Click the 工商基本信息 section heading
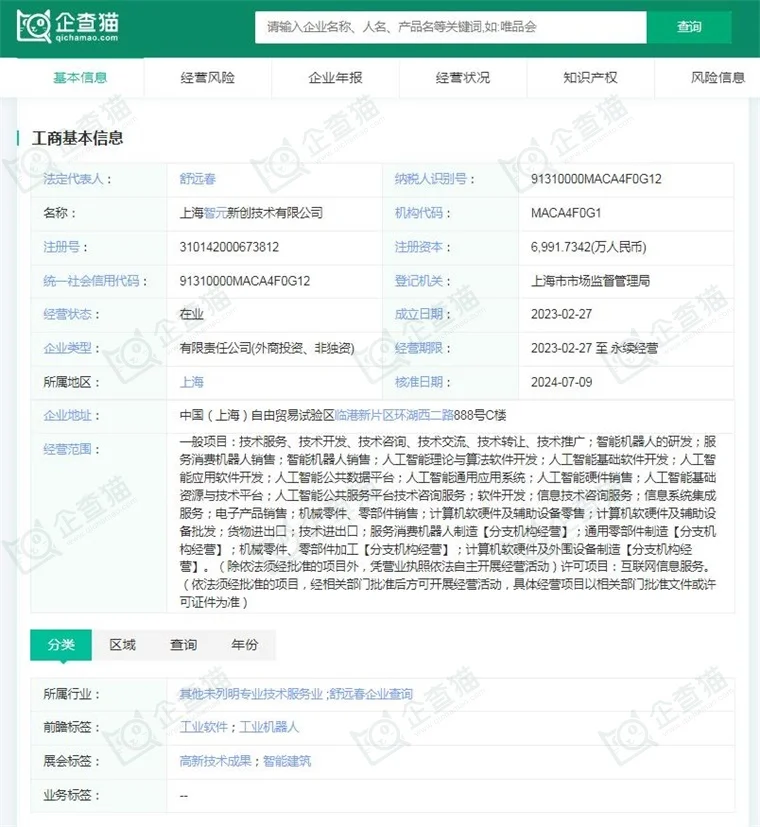760x827 pixels. point(78,138)
